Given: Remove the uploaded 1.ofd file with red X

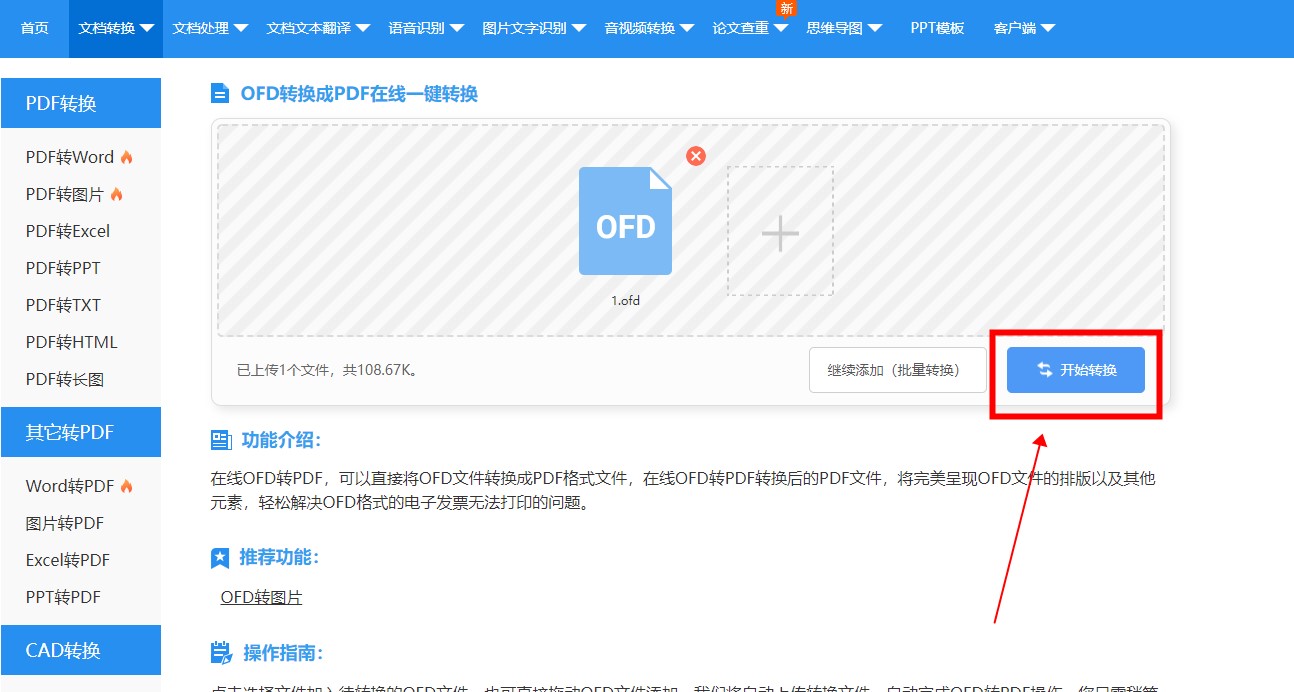Looking at the screenshot, I should click(696, 156).
